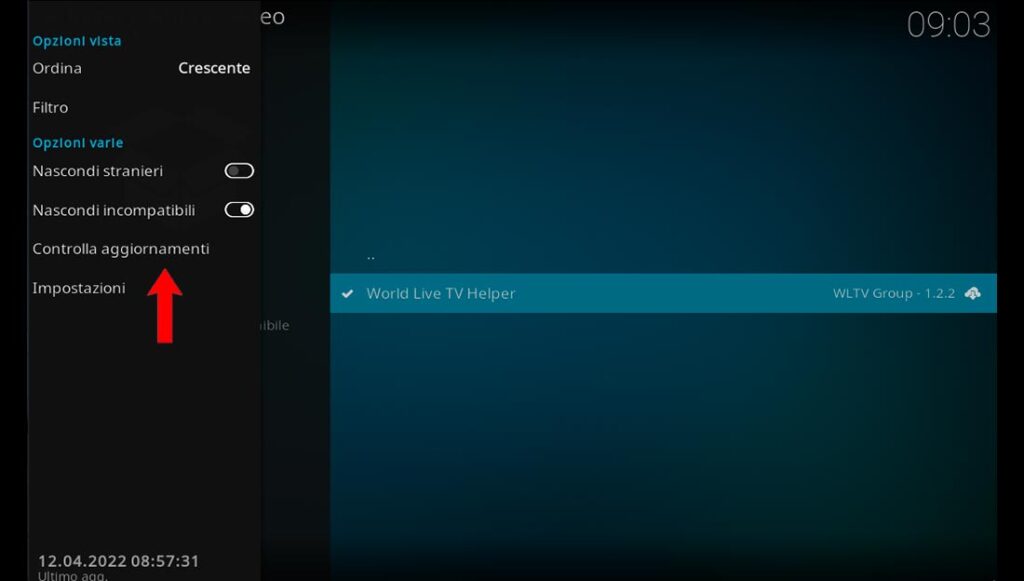1024x581 pixels.
Task: Click the Opzioni varie section header
Action: (78, 143)
